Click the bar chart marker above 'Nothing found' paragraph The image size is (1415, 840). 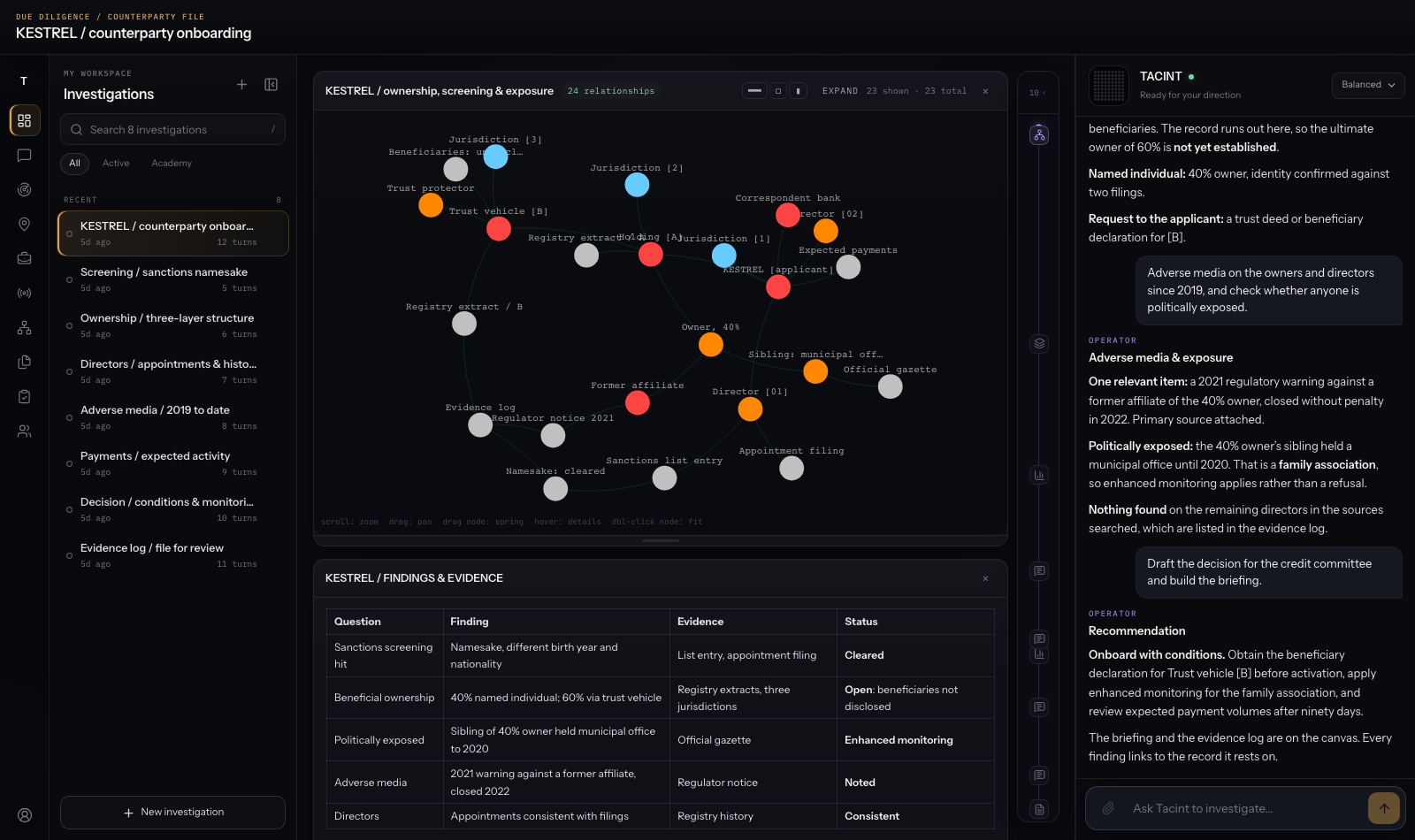coord(1039,476)
